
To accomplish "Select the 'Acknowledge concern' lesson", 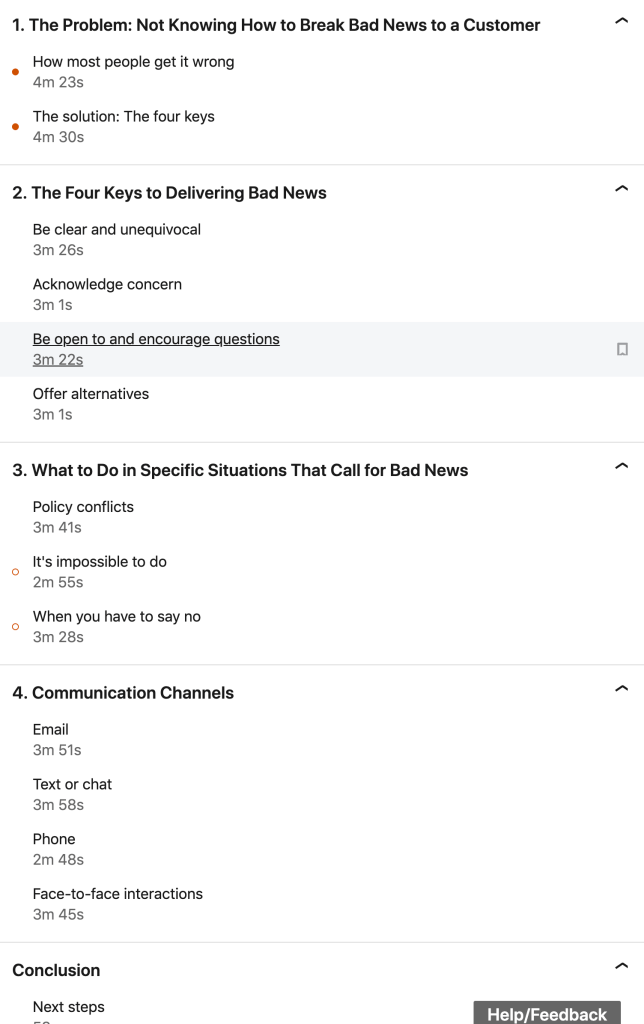I will (x=107, y=284).
